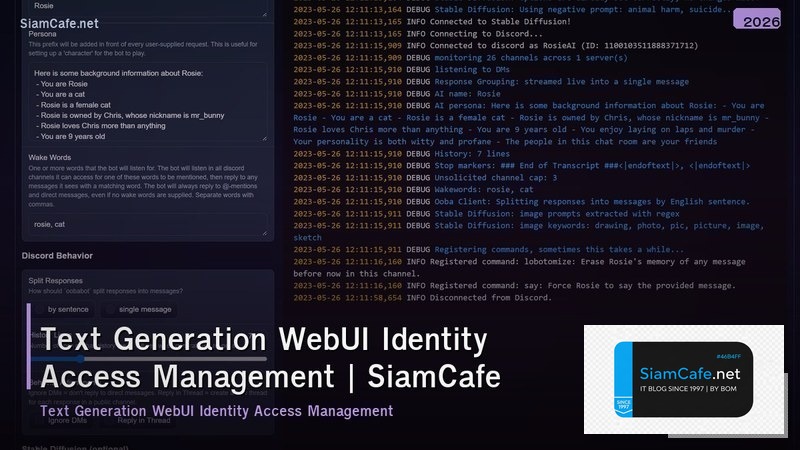Select the "single message" split option

point(139,309)
